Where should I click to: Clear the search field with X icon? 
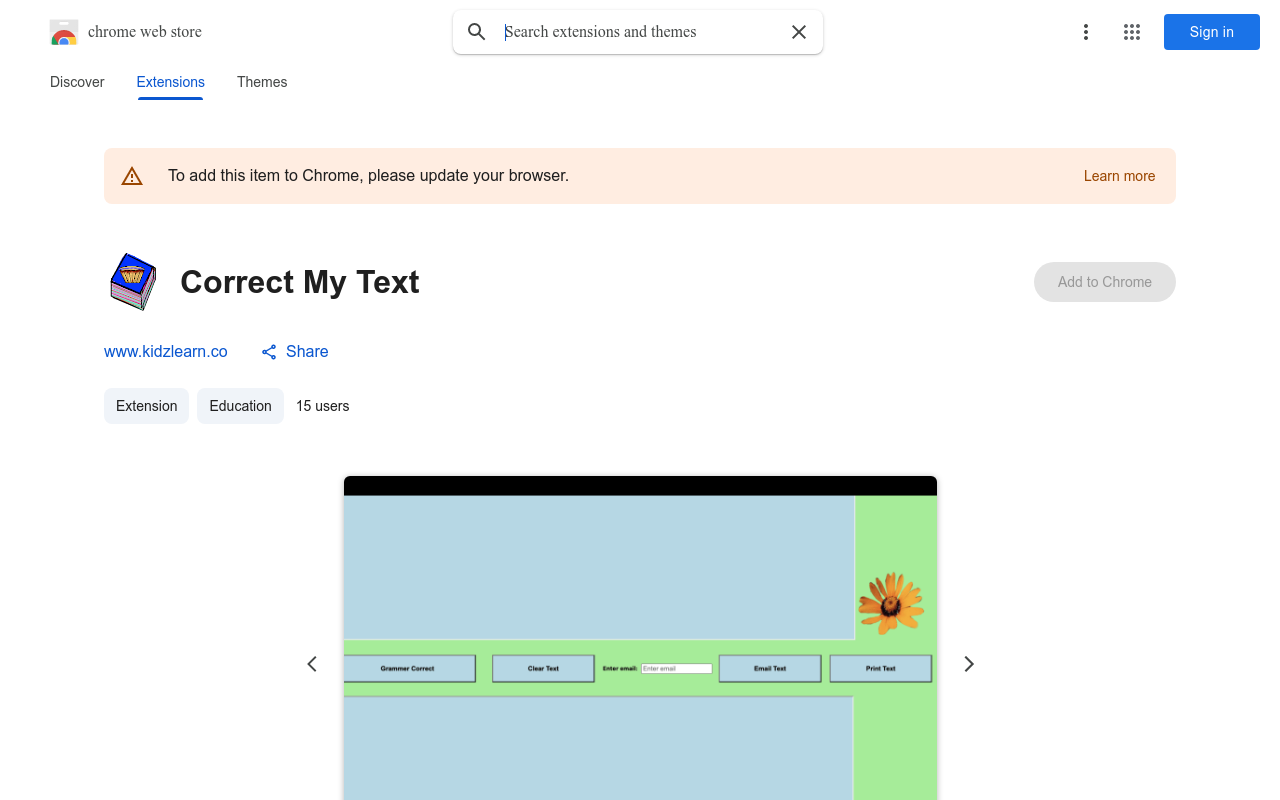pyautogui.click(x=799, y=32)
